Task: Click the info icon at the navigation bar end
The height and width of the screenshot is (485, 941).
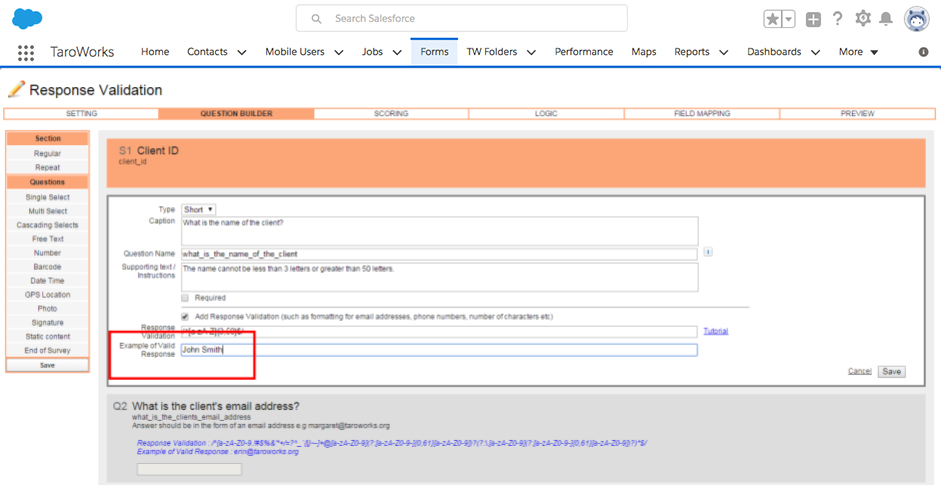Action: click(x=924, y=52)
